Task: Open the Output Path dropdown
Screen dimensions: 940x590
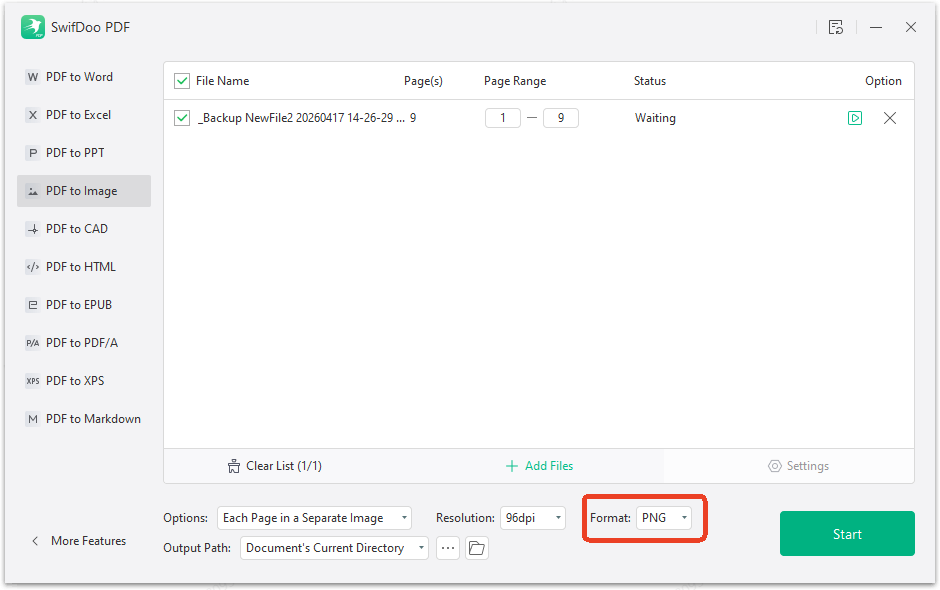Action: tap(334, 548)
